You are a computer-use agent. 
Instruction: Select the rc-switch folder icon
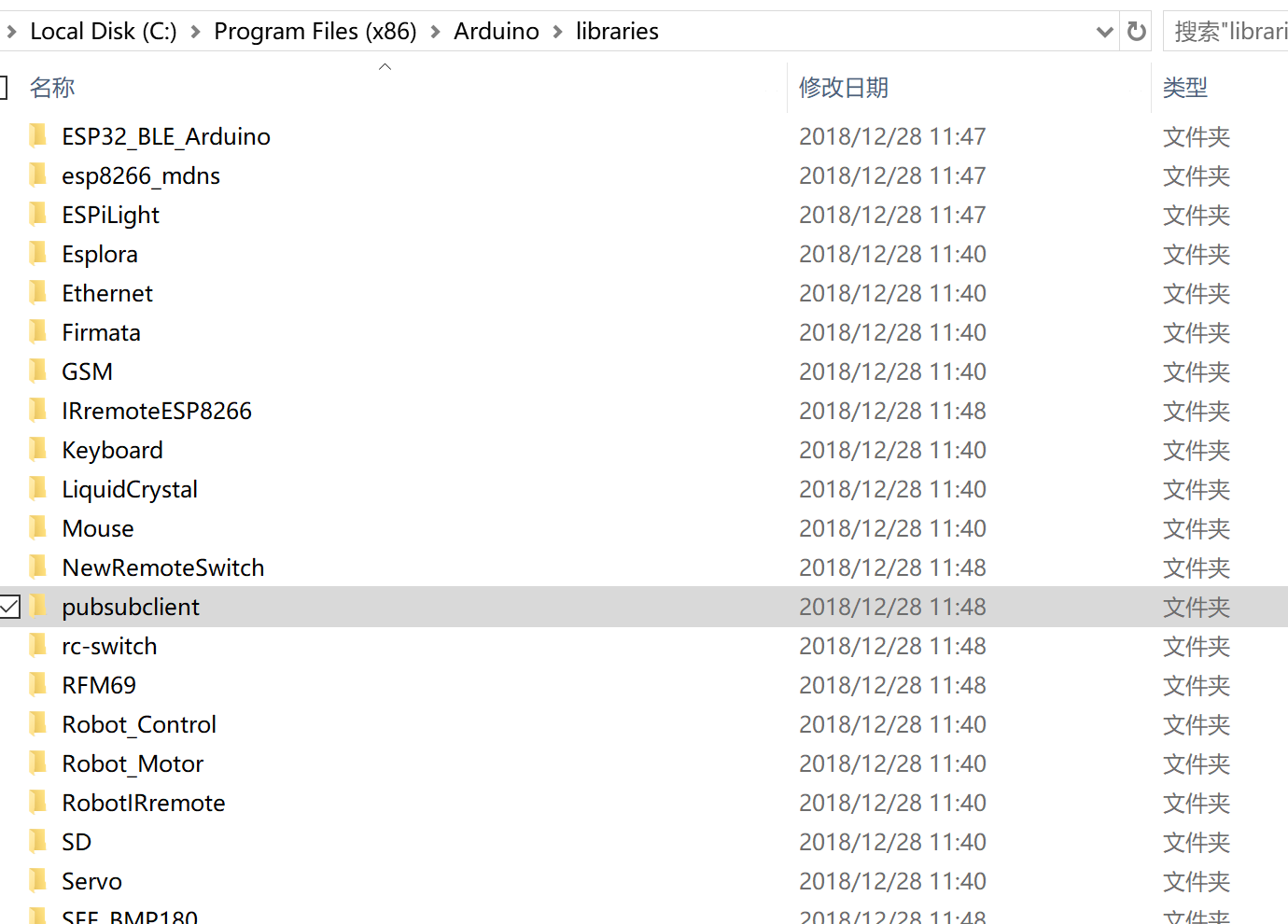click(x=37, y=645)
